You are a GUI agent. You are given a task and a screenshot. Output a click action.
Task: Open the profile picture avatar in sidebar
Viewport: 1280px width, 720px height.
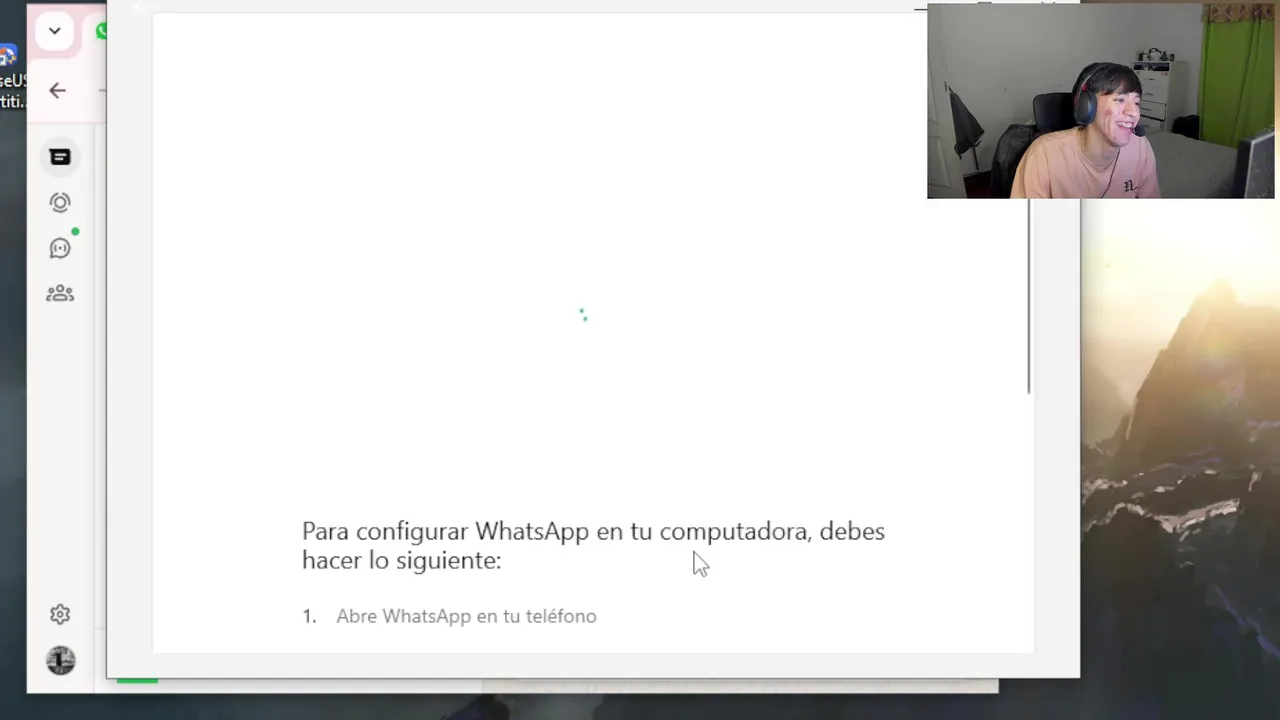pos(60,660)
